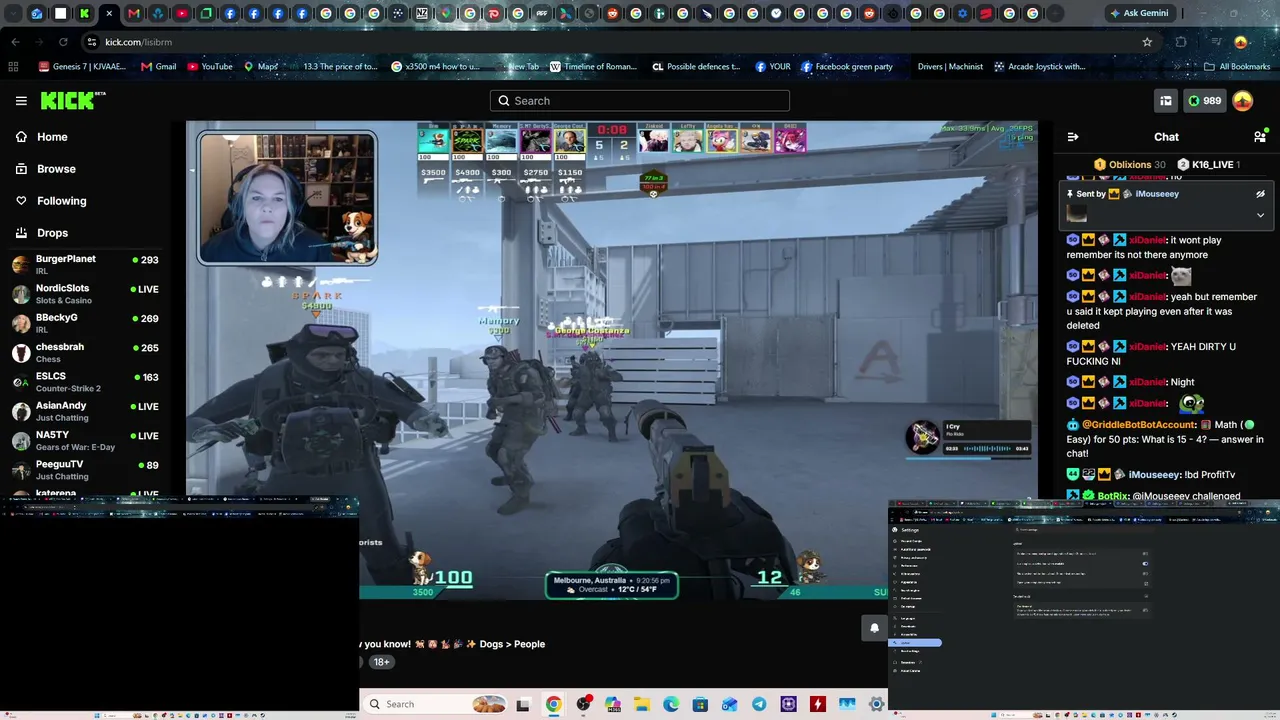This screenshot has height=720, width=1280.
Task: Open the user profile avatar menu
Action: click(1243, 101)
